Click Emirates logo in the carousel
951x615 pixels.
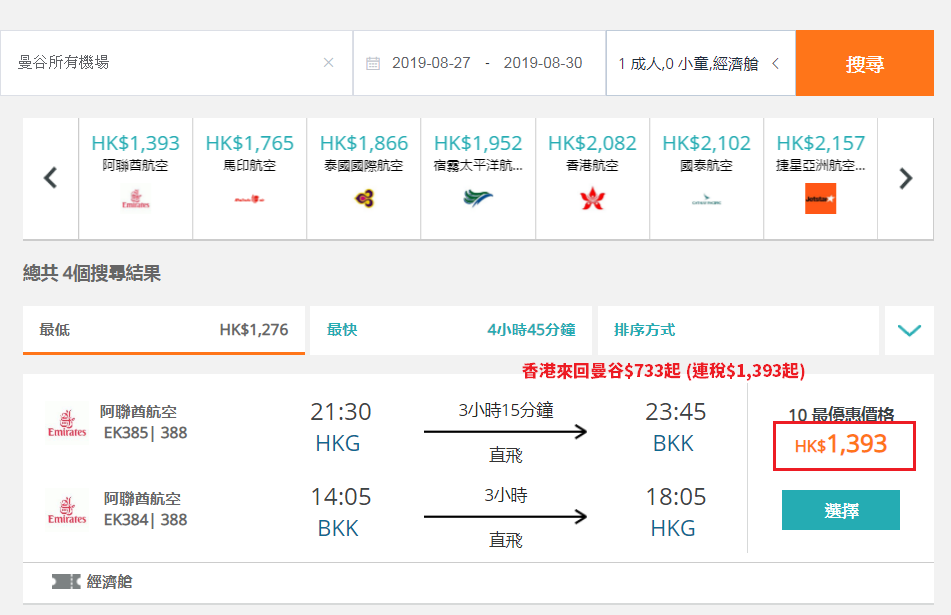[135, 199]
